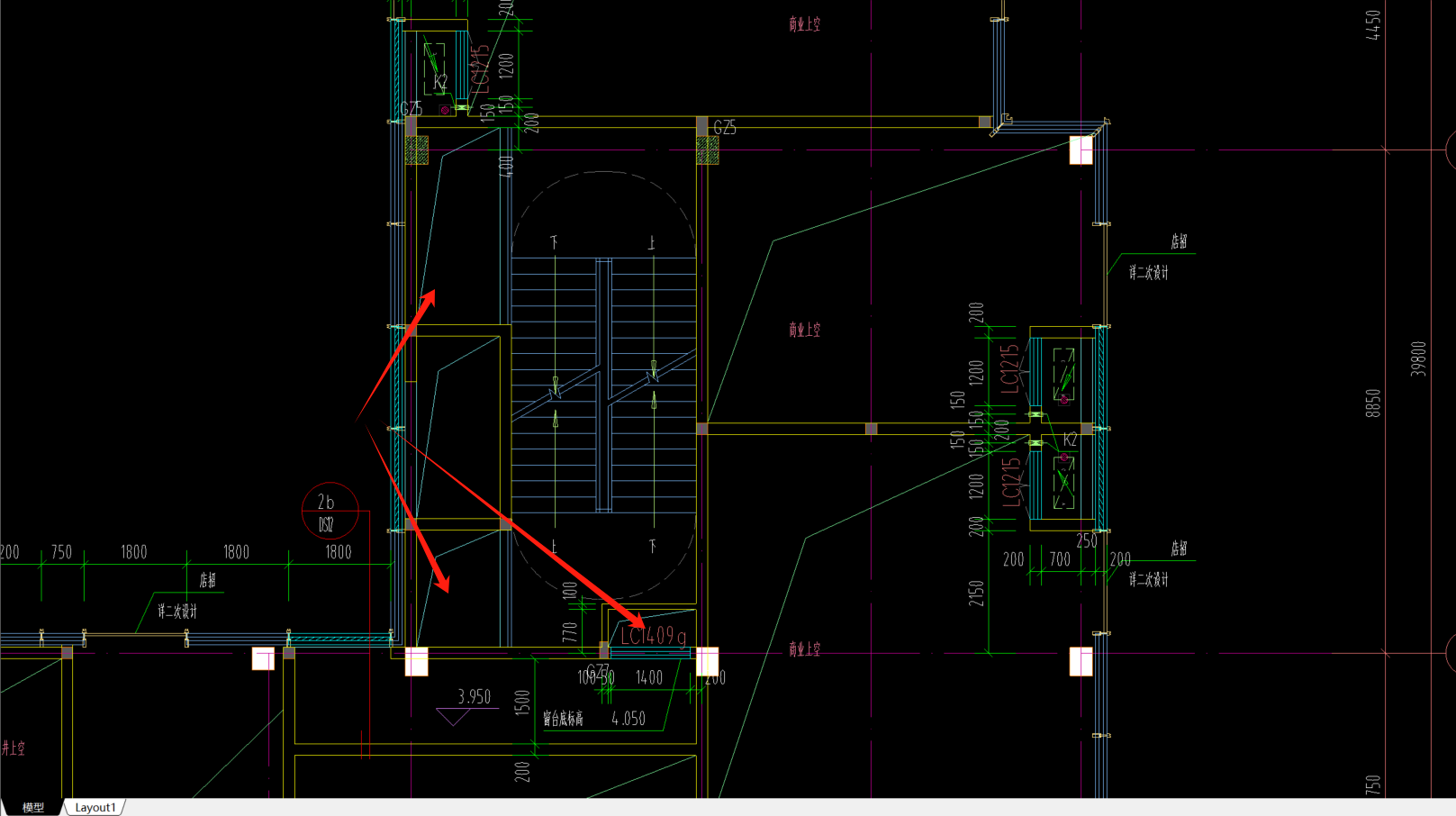Select the 770 vertical dimension
The width and height of the screenshot is (1456, 816).
[569, 631]
